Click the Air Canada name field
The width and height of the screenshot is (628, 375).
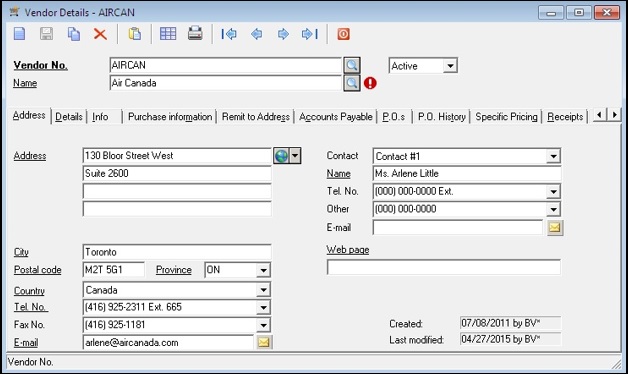[x=225, y=83]
